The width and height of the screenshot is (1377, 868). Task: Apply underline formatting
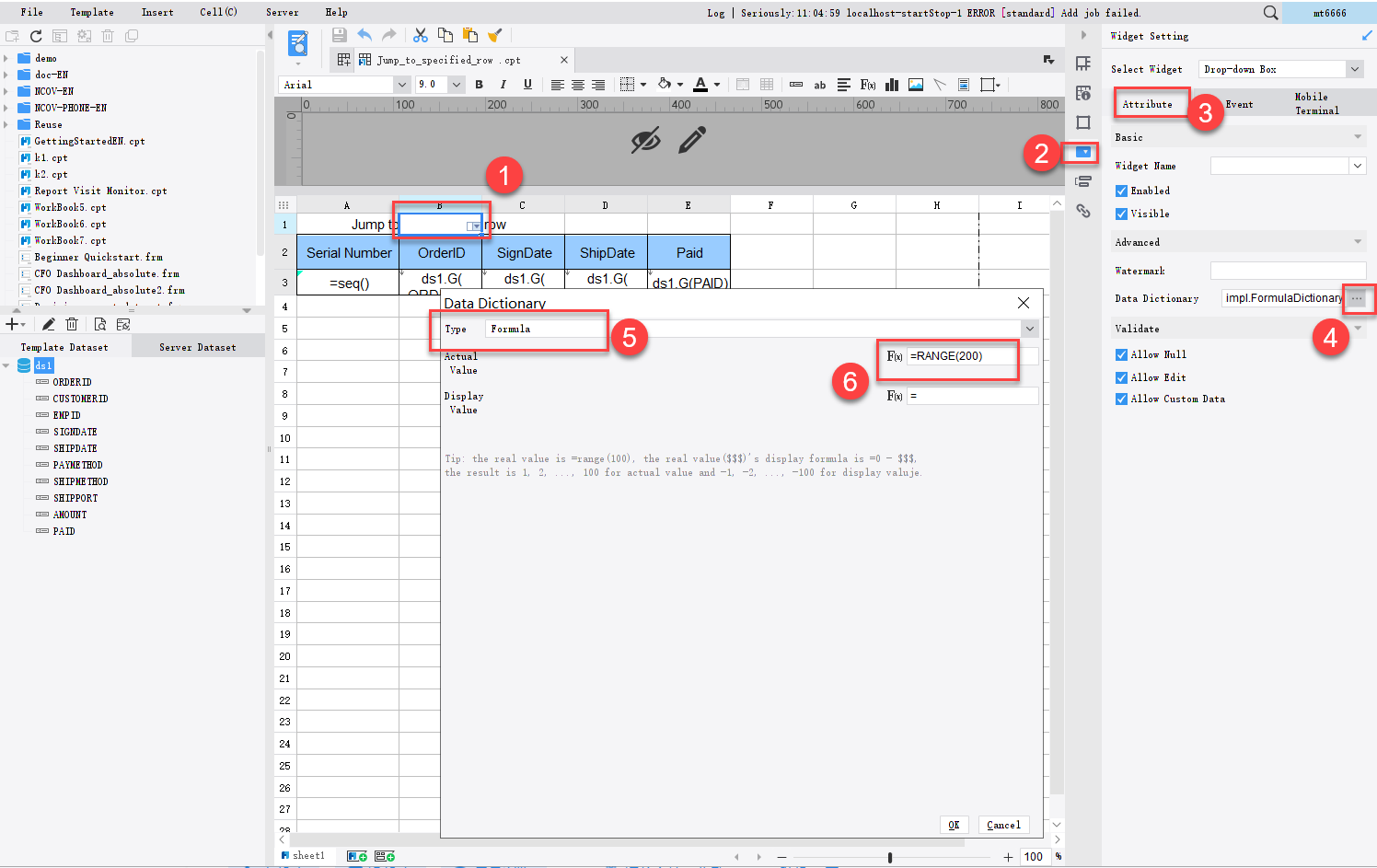[x=527, y=85]
